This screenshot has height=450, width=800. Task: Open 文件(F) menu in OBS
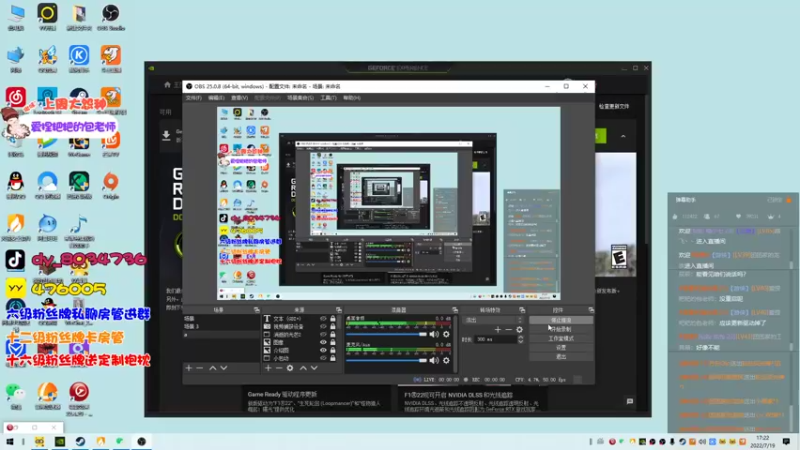pos(193,97)
